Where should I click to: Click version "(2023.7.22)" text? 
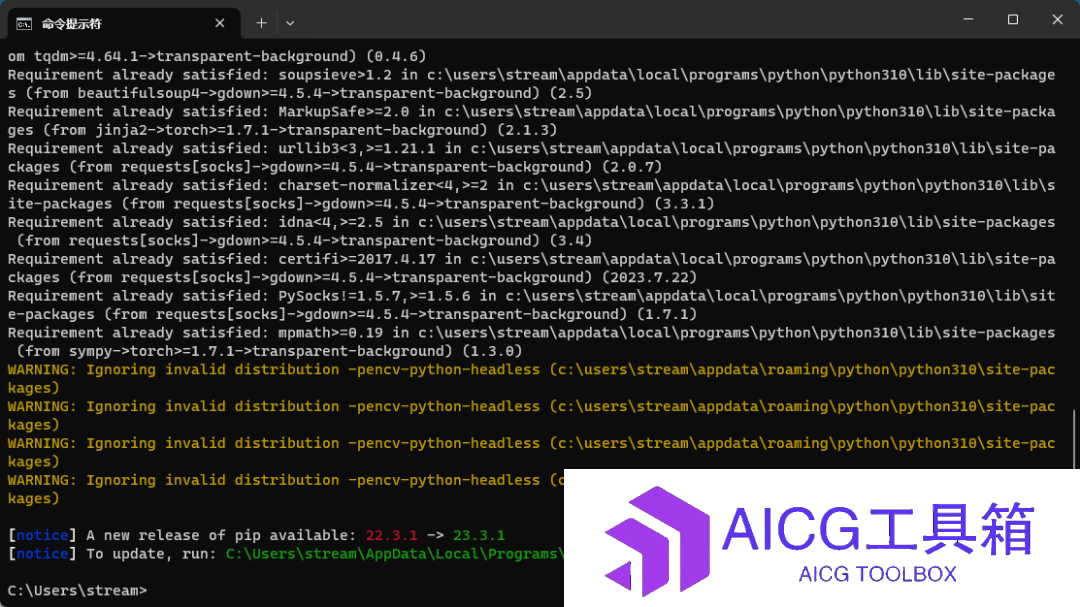point(649,278)
